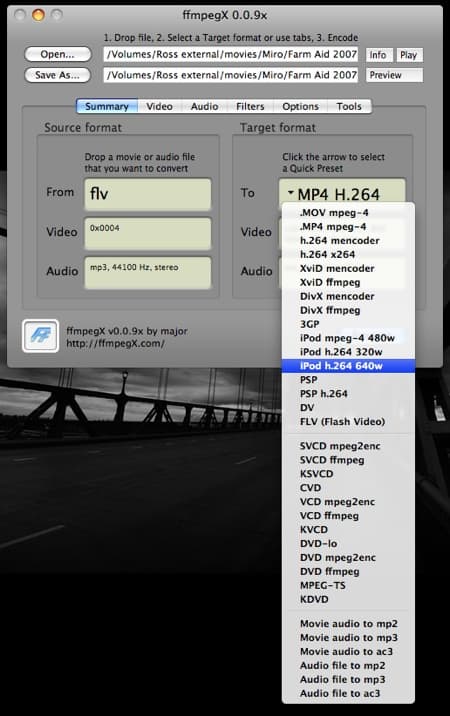Choose the DV preset
Viewport: 450px width, 716px height.
pyautogui.click(x=348, y=408)
